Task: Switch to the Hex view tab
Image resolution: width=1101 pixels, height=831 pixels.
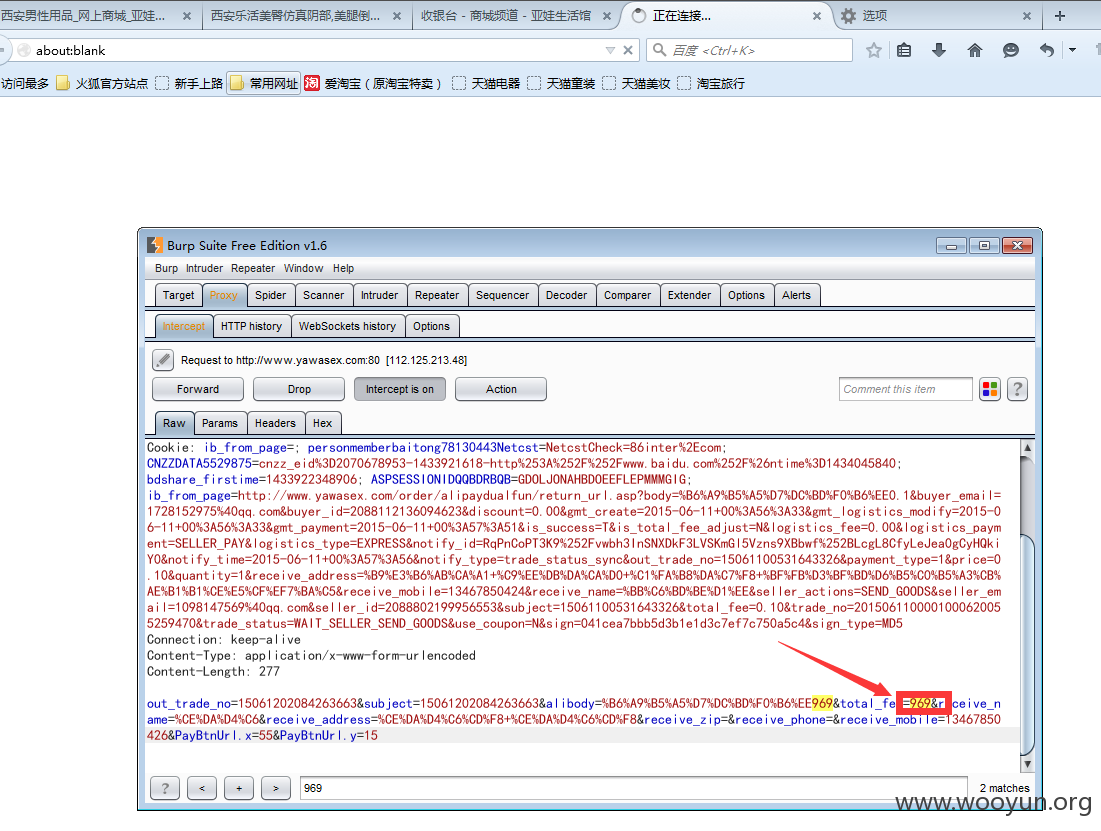Action: (322, 423)
